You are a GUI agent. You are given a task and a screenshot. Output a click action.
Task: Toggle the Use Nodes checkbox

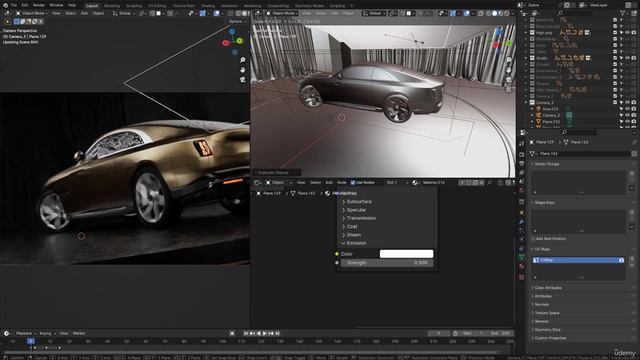pyautogui.click(x=353, y=182)
